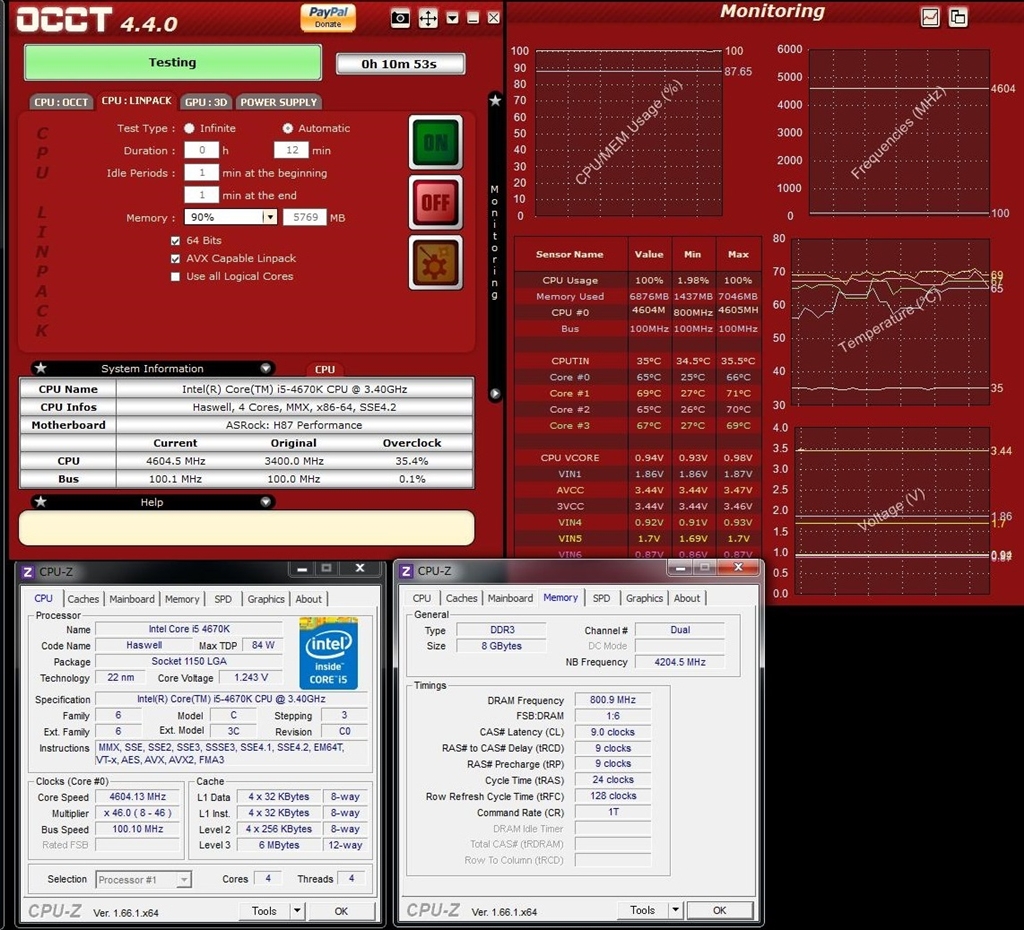Click Tools in the left CPU-Z window
1024x930 pixels.
(x=264, y=910)
